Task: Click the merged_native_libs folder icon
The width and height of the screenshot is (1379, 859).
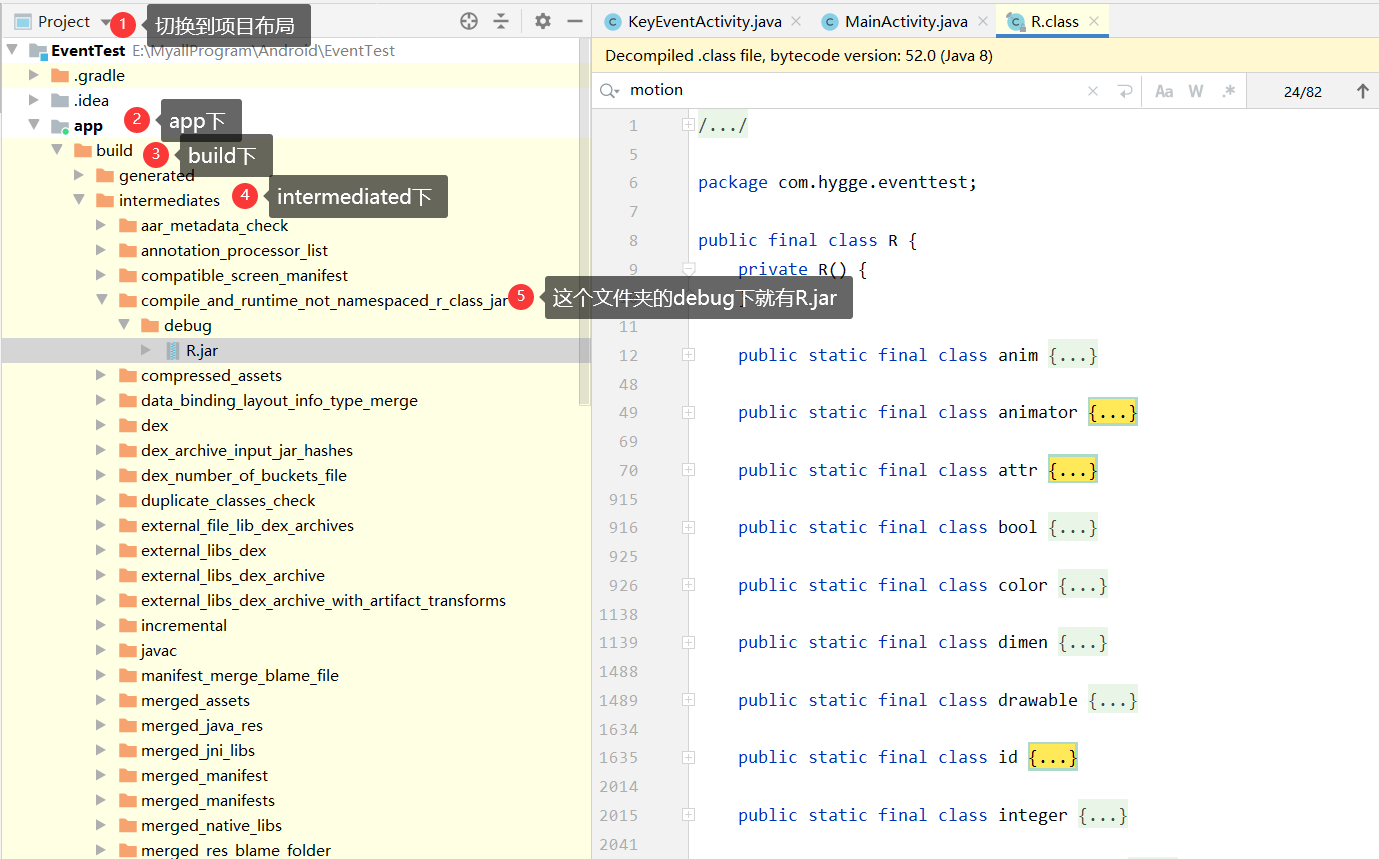Action: (x=127, y=825)
